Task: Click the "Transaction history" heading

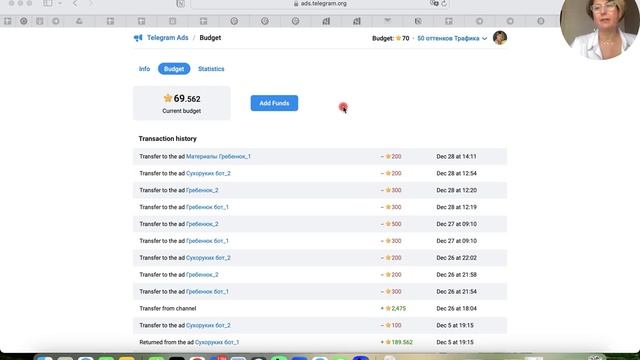Action: point(167,139)
